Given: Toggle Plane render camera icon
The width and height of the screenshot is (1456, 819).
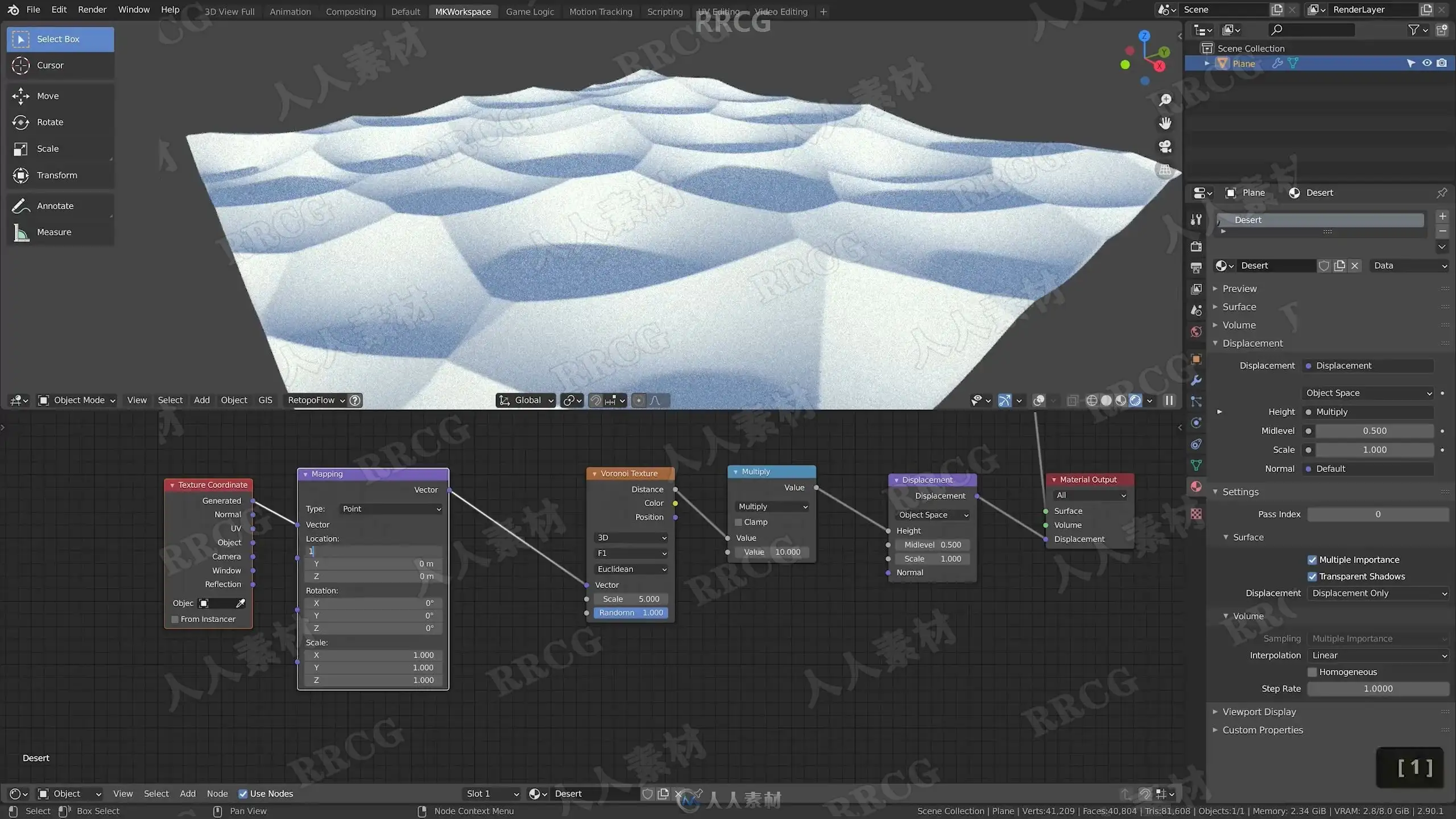Looking at the screenshot, I should coord(1442,63).
